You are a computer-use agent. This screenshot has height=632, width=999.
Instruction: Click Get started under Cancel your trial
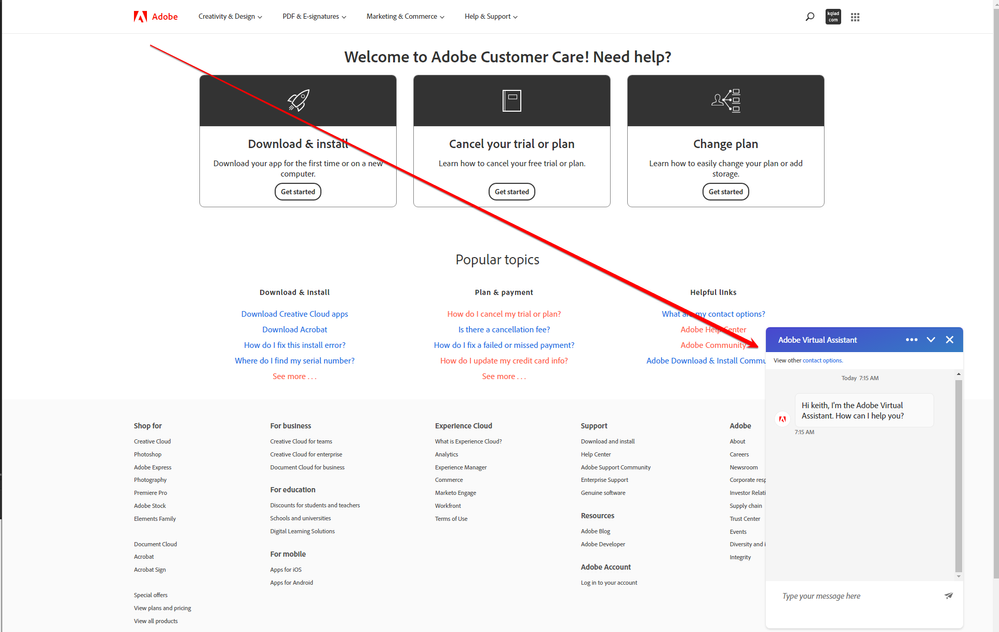click(512, 192)
